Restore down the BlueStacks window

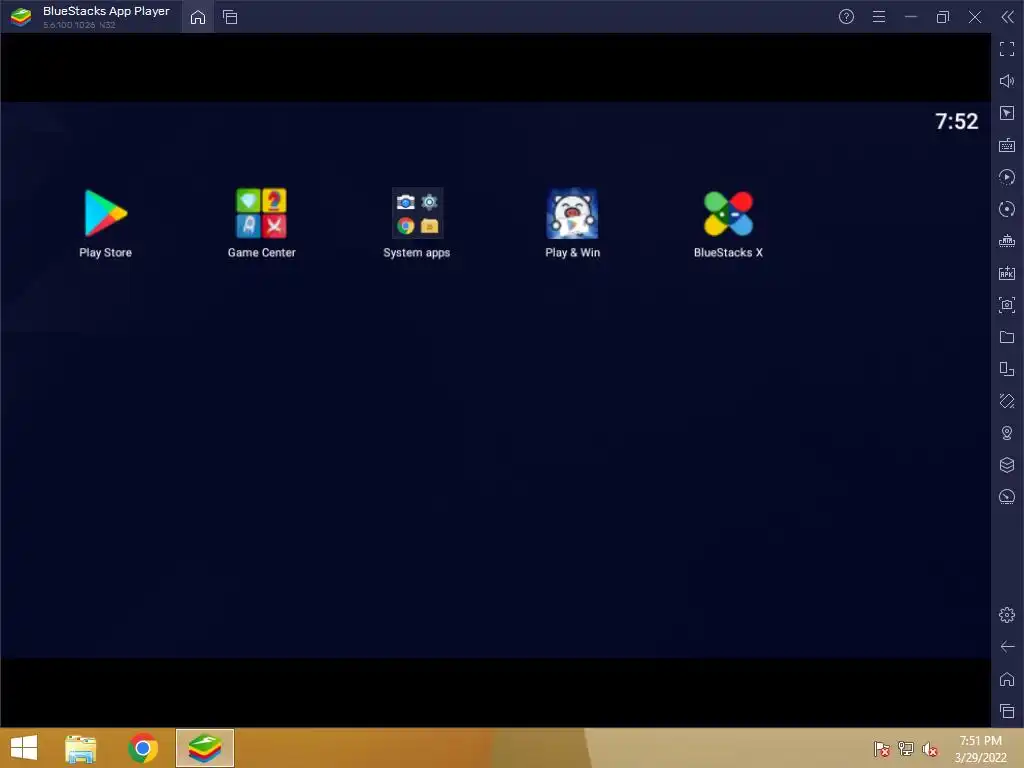(943, 17)
